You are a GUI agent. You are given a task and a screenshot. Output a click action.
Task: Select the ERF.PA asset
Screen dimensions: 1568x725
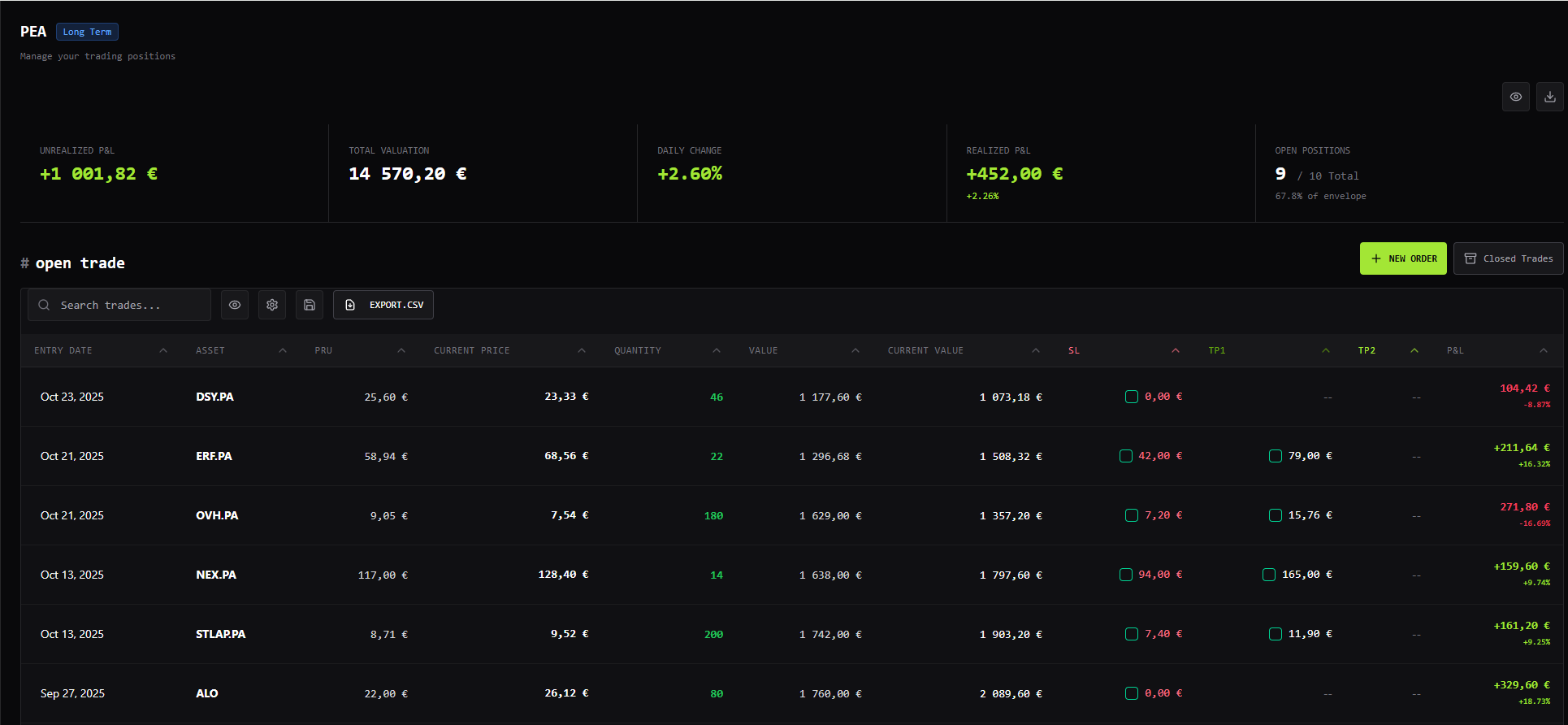point(214,456)
